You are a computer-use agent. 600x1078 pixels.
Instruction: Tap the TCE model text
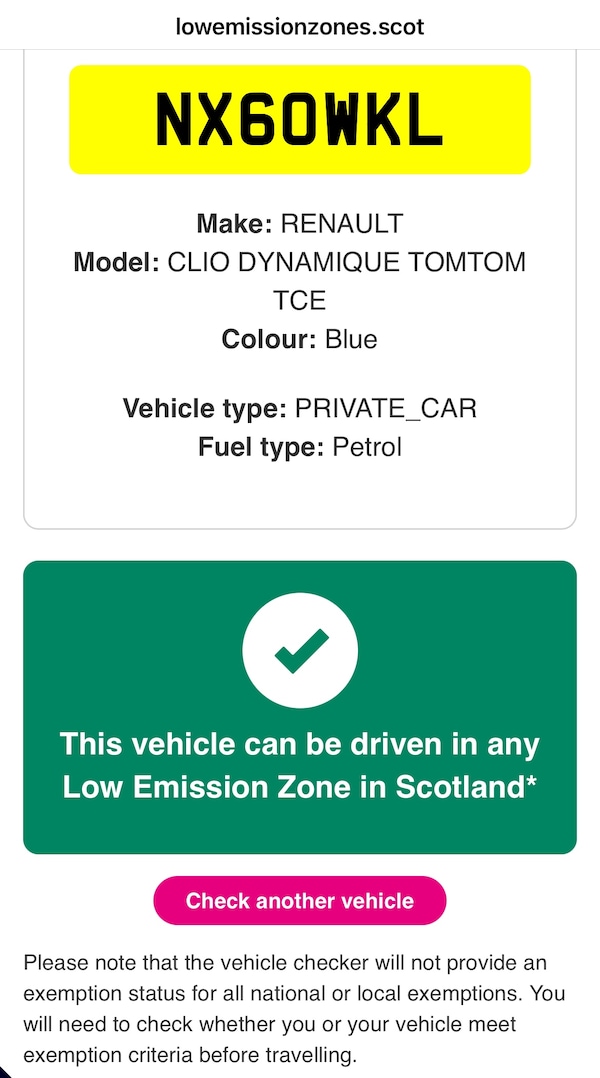tap(300, 301)
